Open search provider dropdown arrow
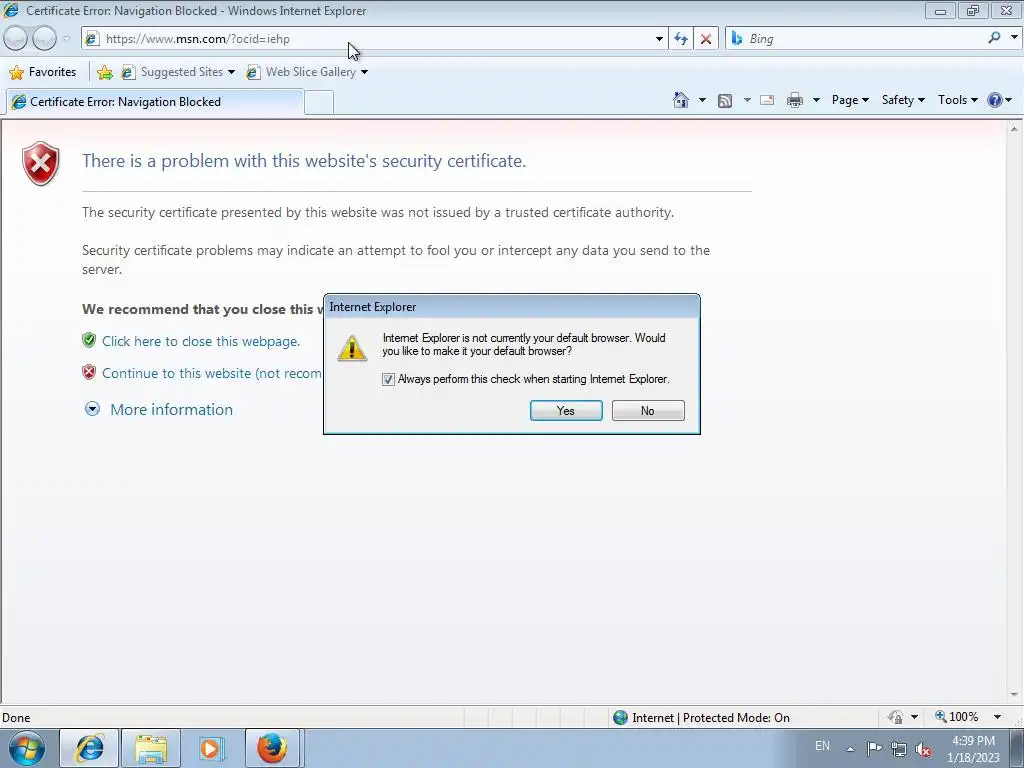Viewport: 1024px width, 768px height. [x=1014, y=38]
